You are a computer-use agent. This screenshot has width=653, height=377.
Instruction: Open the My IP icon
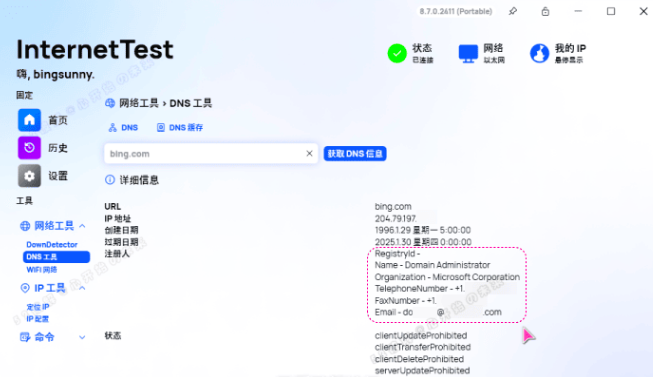(539, 53)
